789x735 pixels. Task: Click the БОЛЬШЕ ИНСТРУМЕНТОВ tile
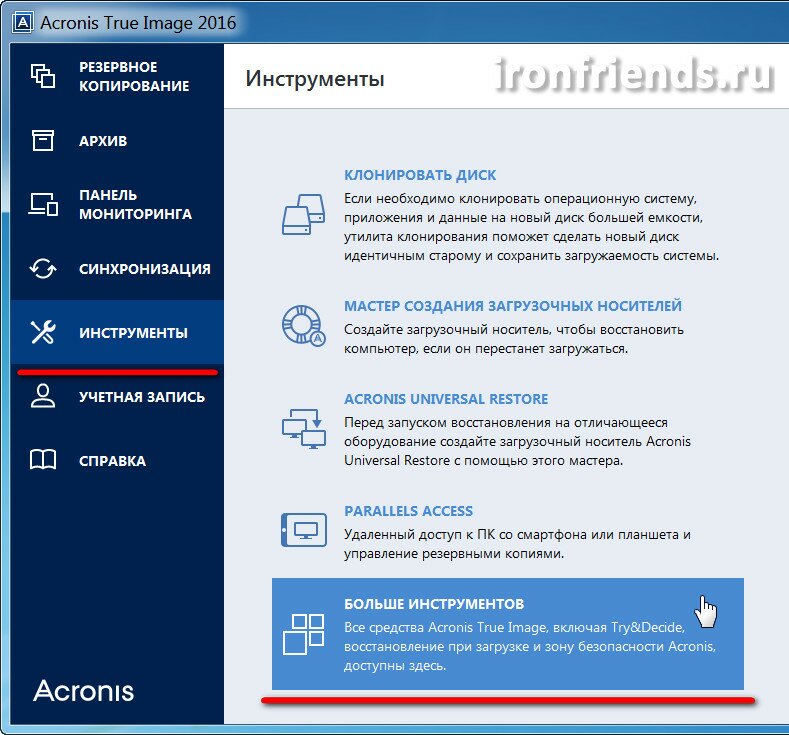(508, 634)
